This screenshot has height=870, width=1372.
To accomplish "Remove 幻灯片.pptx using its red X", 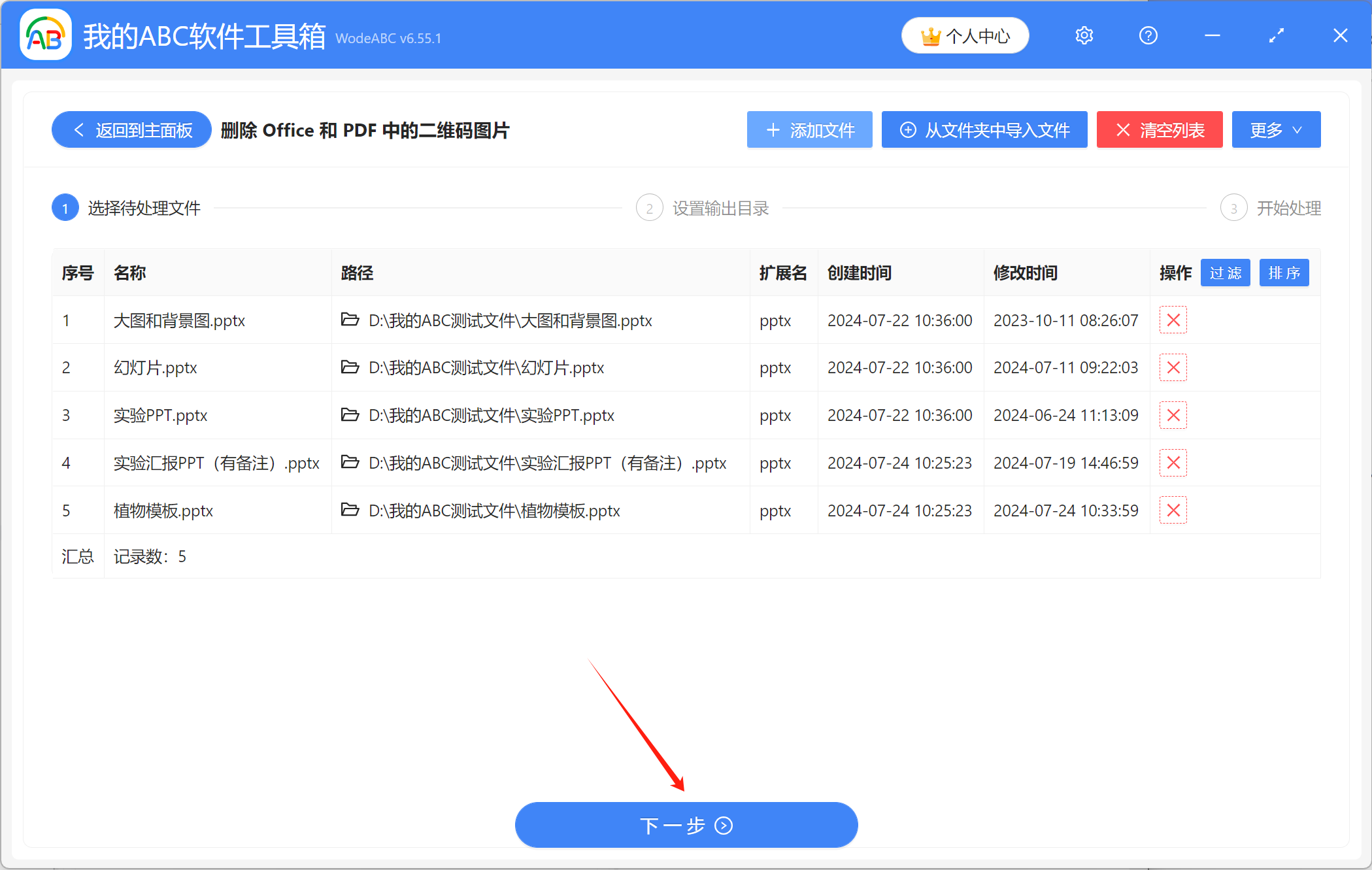I will 1173,367.
